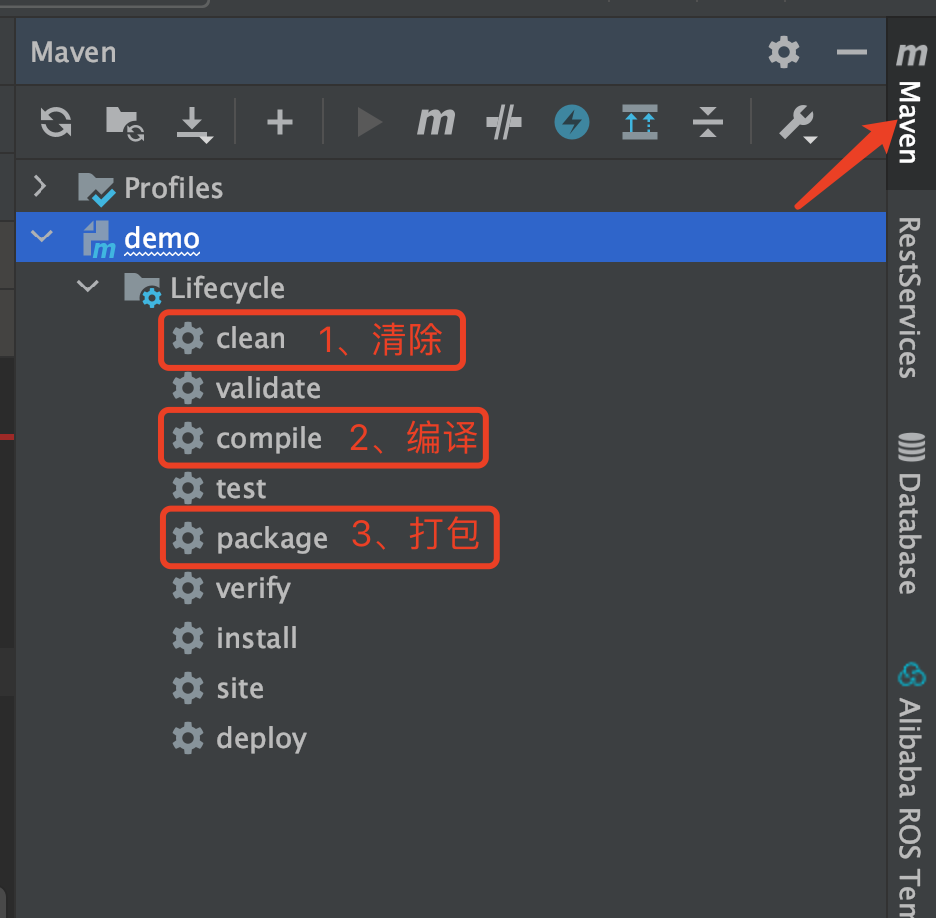Click the gear icon beside test

(188, 489)
